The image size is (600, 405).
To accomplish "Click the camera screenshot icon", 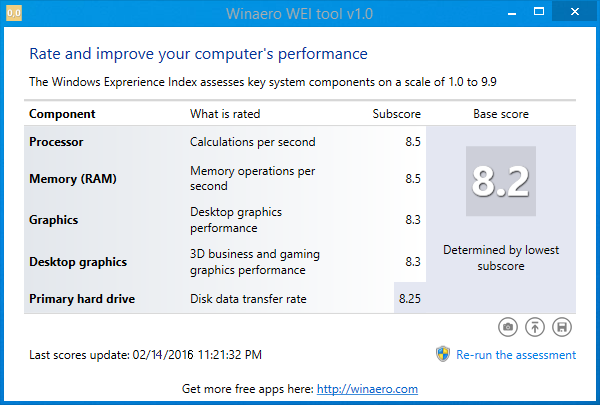I will click(508, 327).
